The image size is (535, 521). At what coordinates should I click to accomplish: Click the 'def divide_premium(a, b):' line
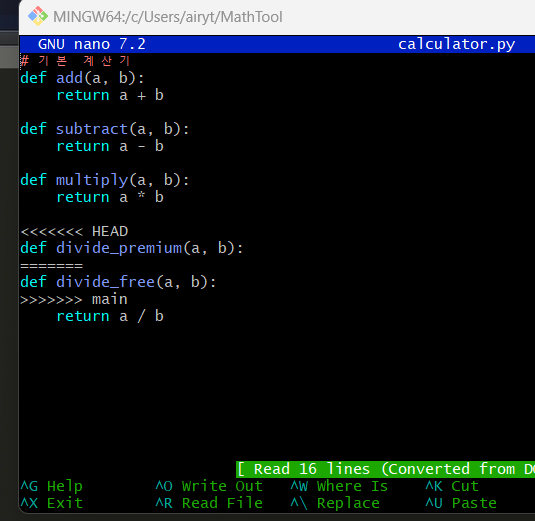[132, 248]
